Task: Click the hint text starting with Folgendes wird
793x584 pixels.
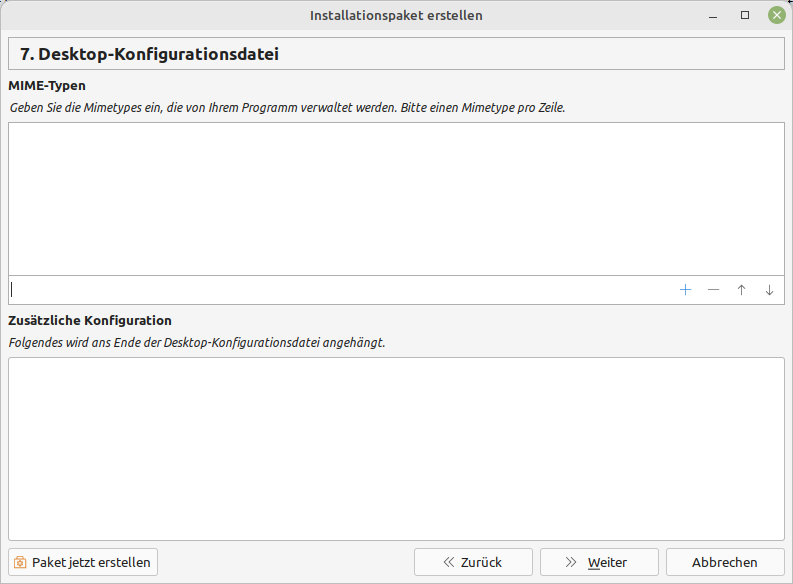Action: [197, 342]
